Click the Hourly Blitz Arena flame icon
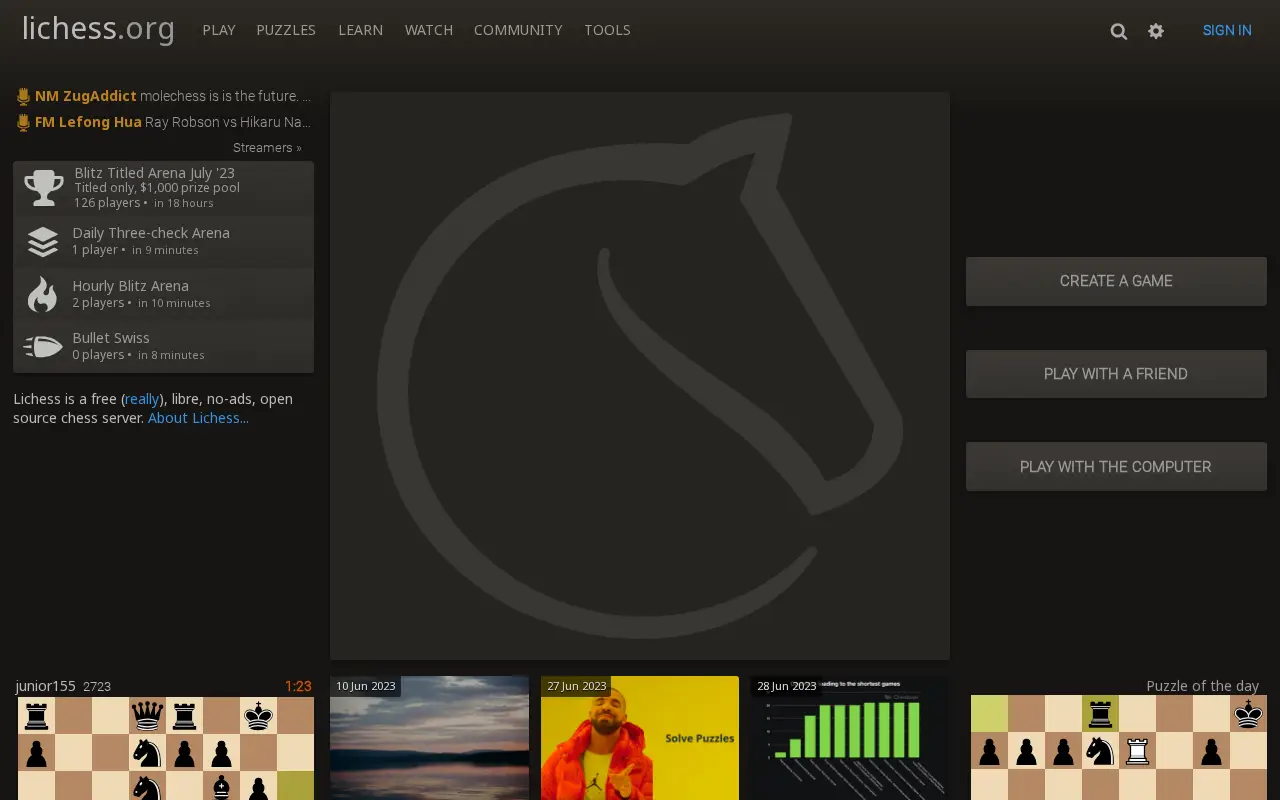Screen dimensions: 1280x800 (42, 294)
